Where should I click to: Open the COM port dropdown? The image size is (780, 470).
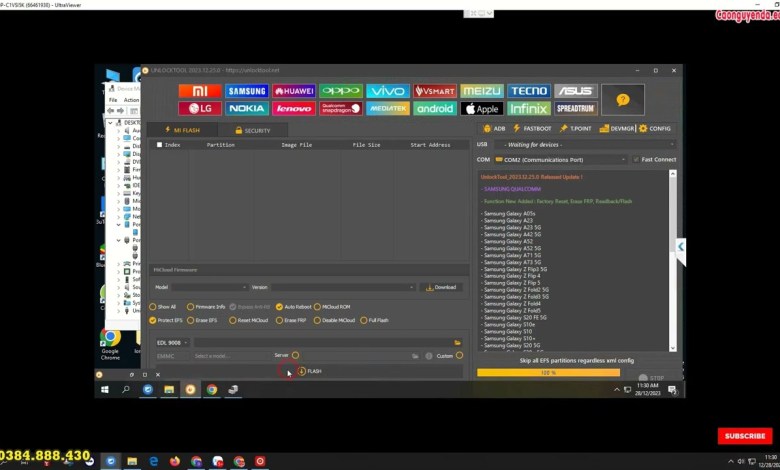560,160
